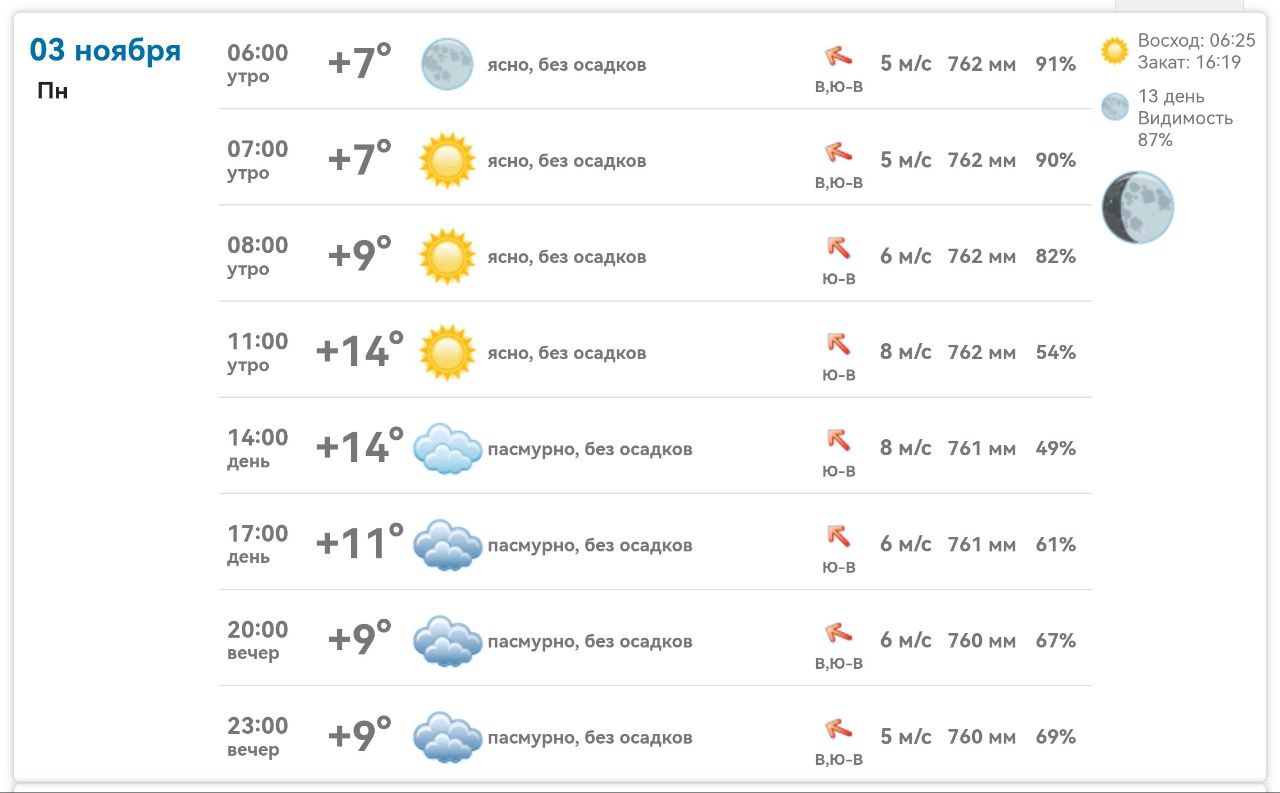Click the 17:00 день time label
The width and height of the screenshot is (1280, 793).
click(x=257, y=544)
